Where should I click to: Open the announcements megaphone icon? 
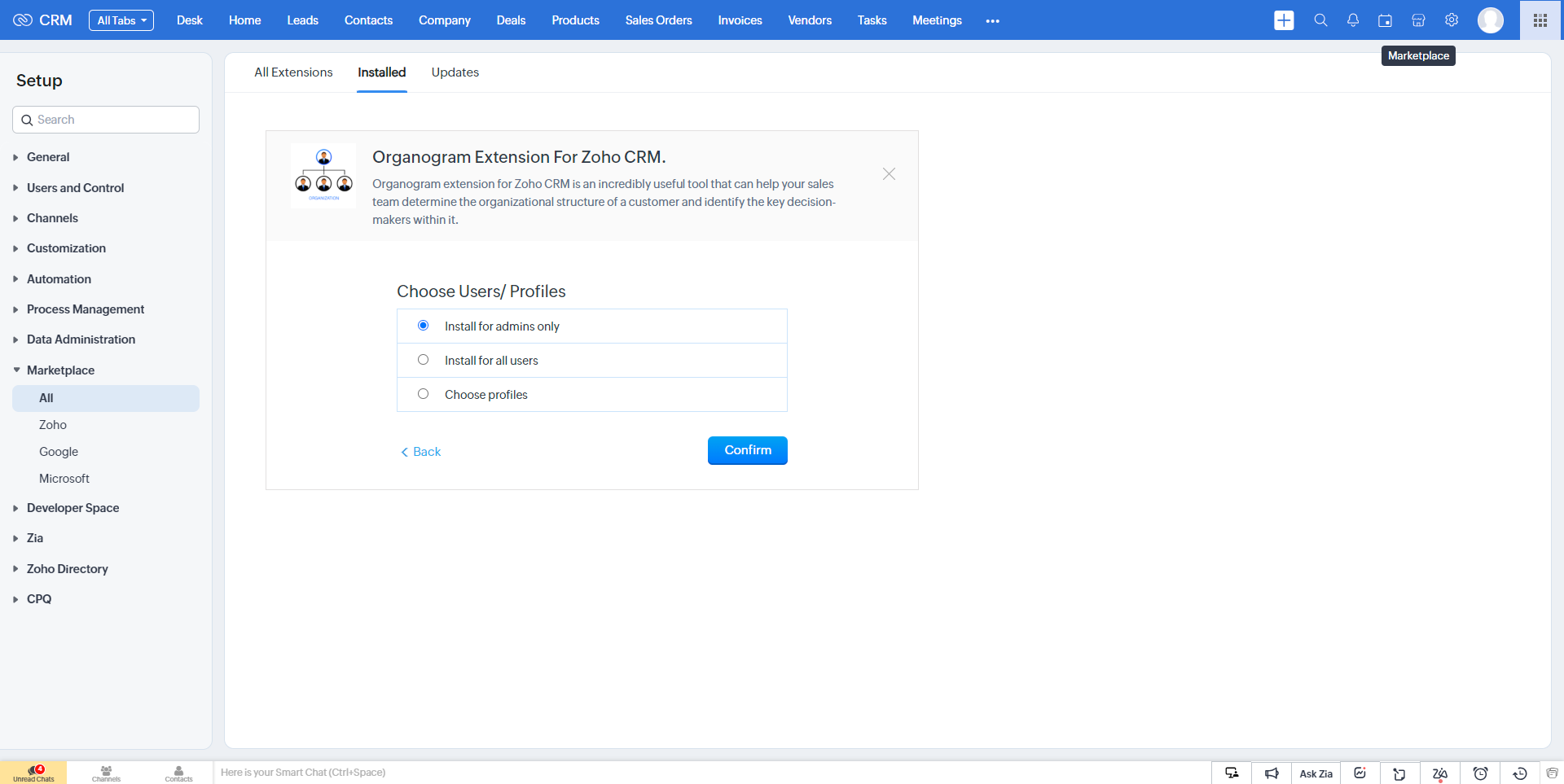click(1272, 773)
